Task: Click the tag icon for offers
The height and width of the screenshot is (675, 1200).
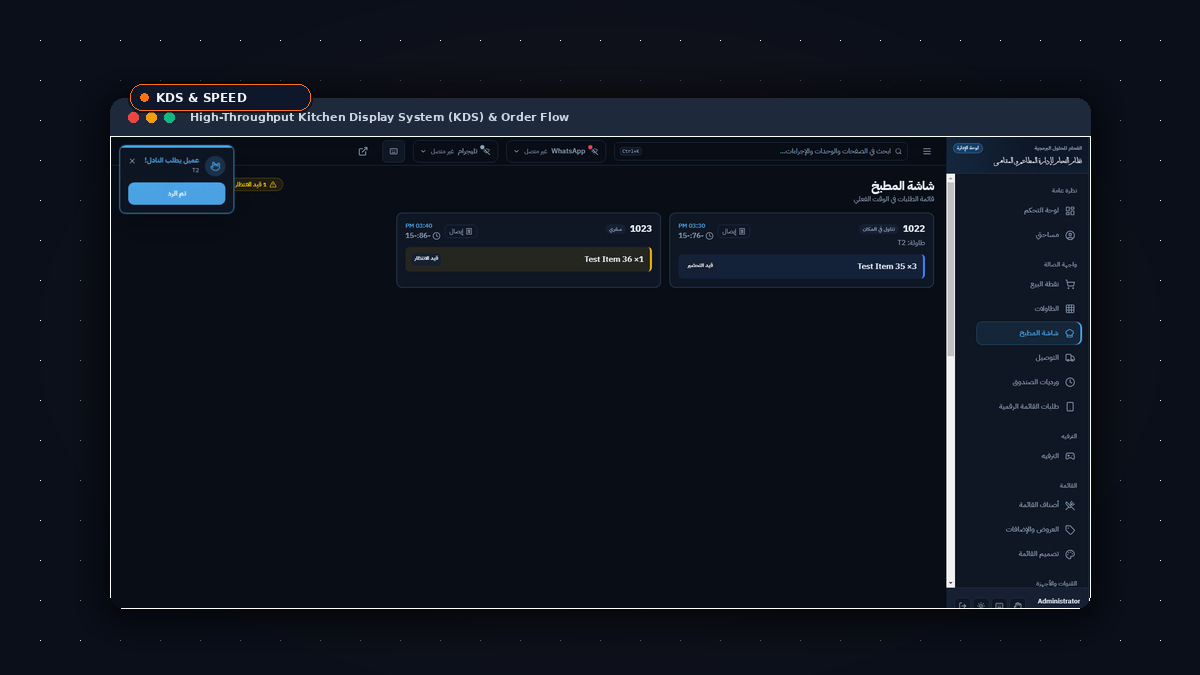Action: [1070, 529]
